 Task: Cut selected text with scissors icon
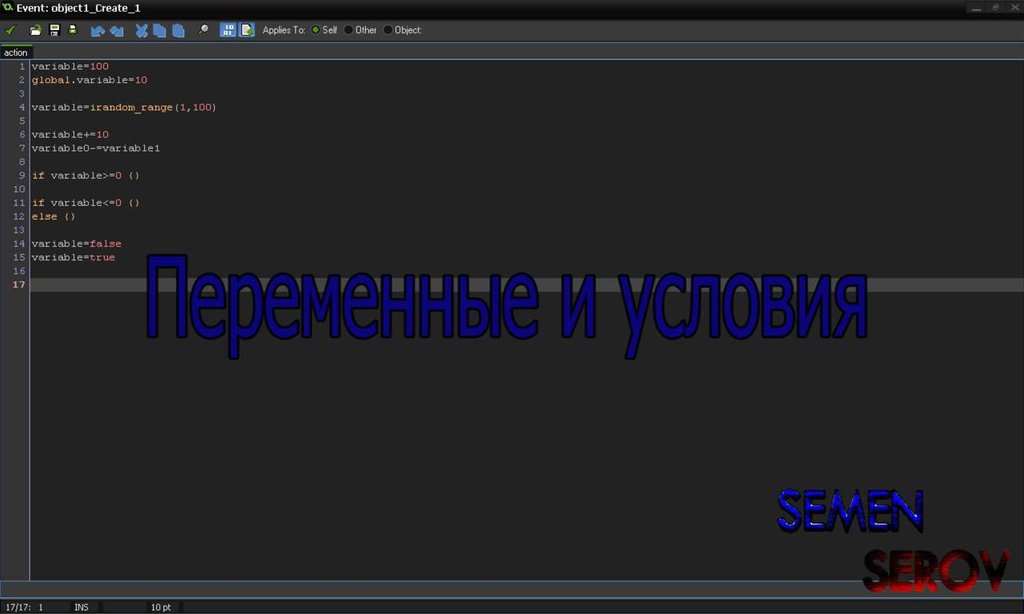[142, 30]
